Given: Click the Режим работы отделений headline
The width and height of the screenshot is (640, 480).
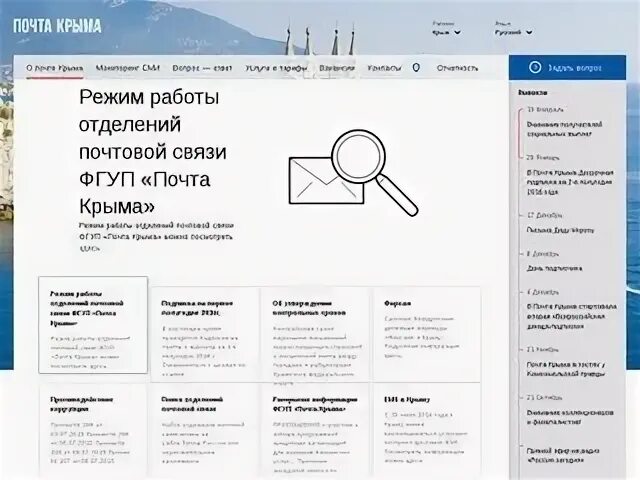Looking at the screenshot, I should coord(153,152).
